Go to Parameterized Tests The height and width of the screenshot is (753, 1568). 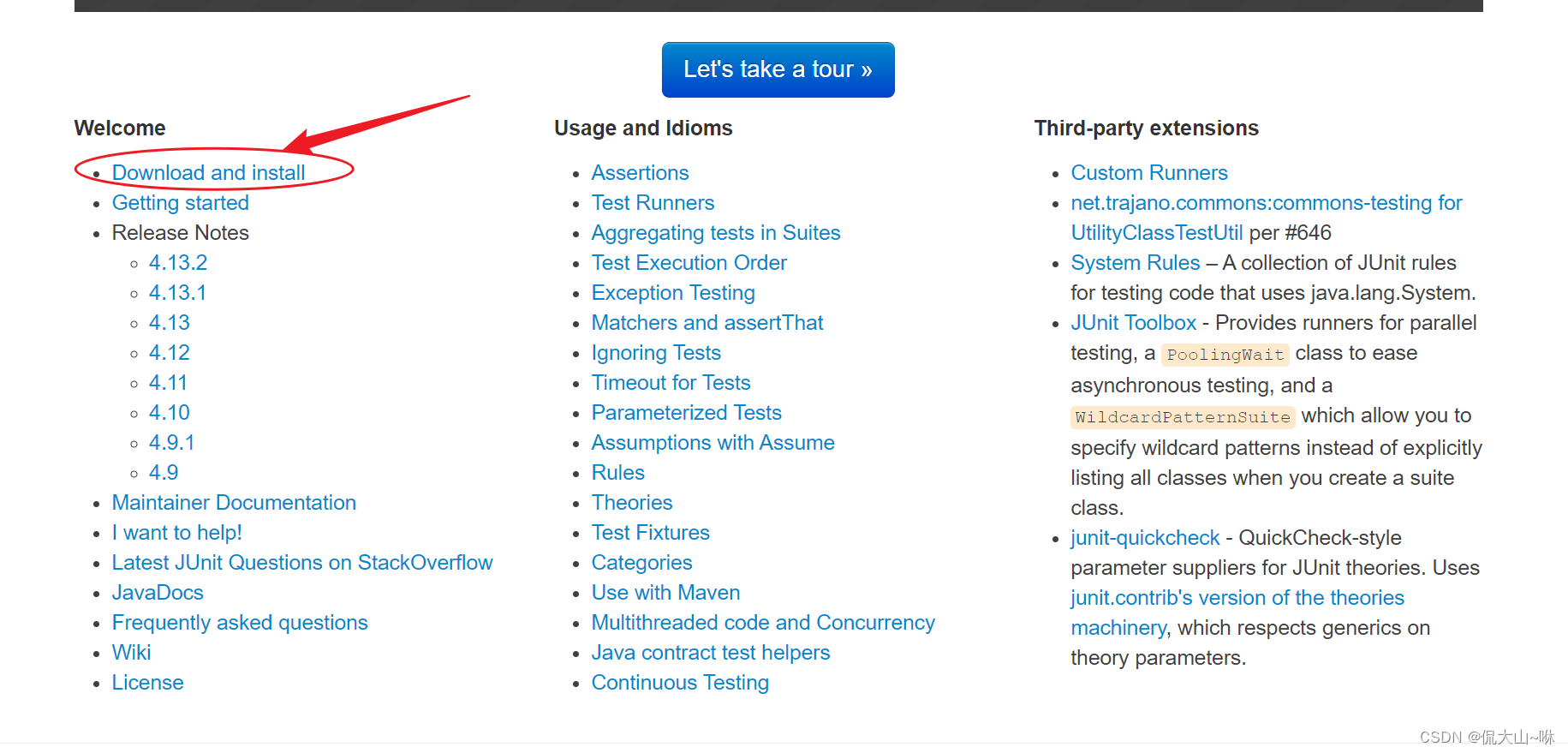[x=687, y=413]
